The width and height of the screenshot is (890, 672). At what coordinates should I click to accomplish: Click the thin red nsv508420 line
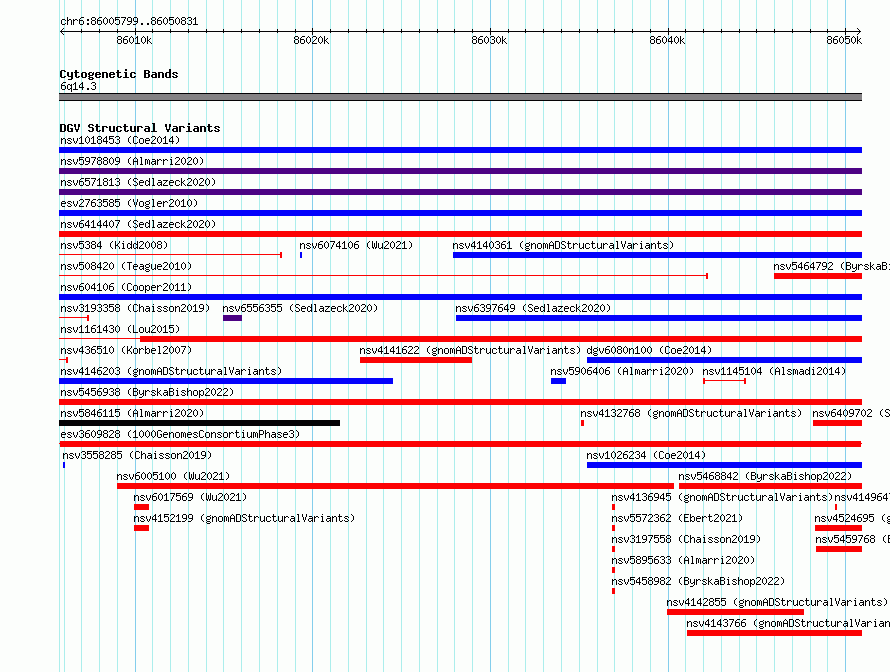[383, 276]
